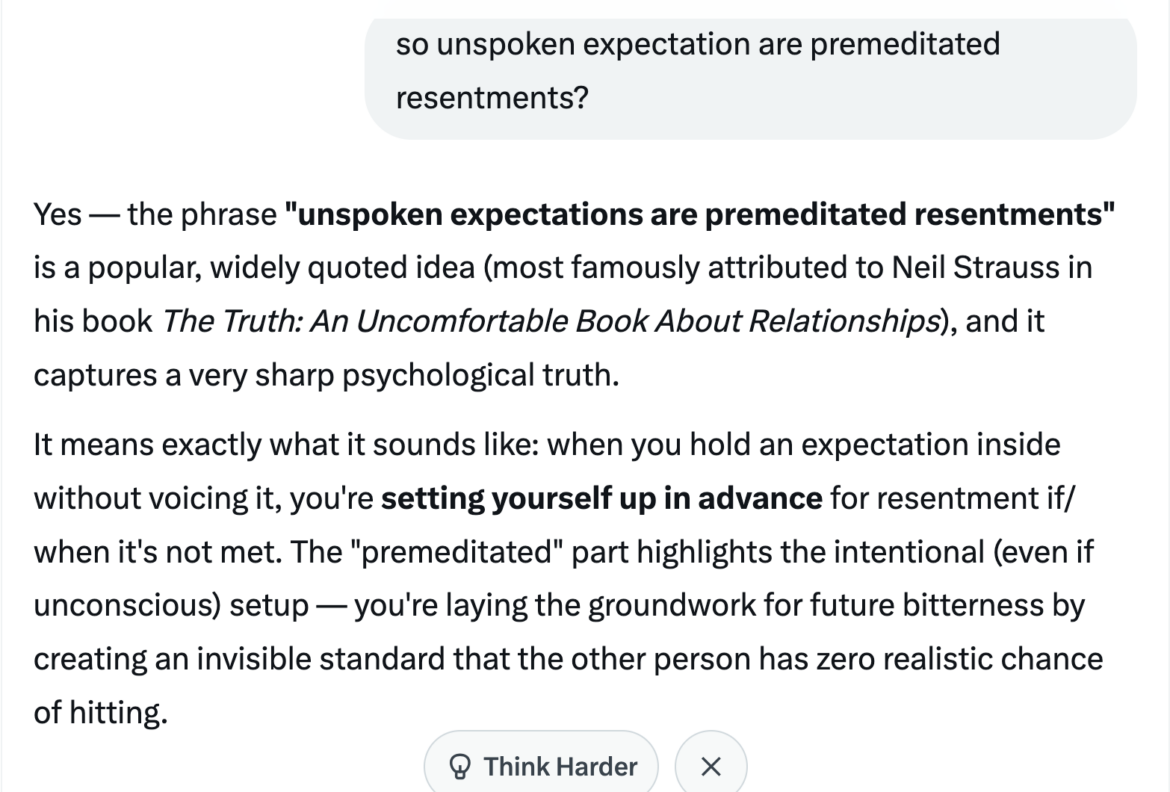The width and height of the screenshot is (1170, 792).
Task: Click the lightbulb icon beside Think Harder
Action: coord(462,767)
